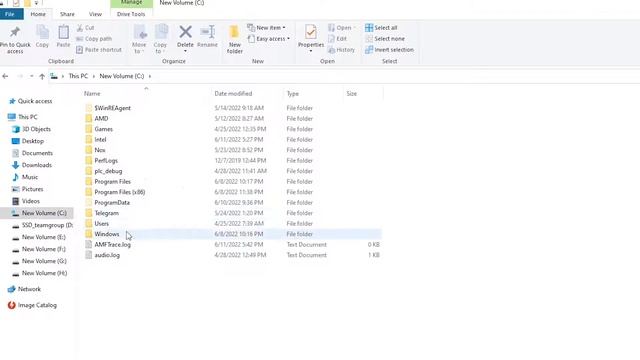Select the Telegram folder
640x360 pixels.
102,213
